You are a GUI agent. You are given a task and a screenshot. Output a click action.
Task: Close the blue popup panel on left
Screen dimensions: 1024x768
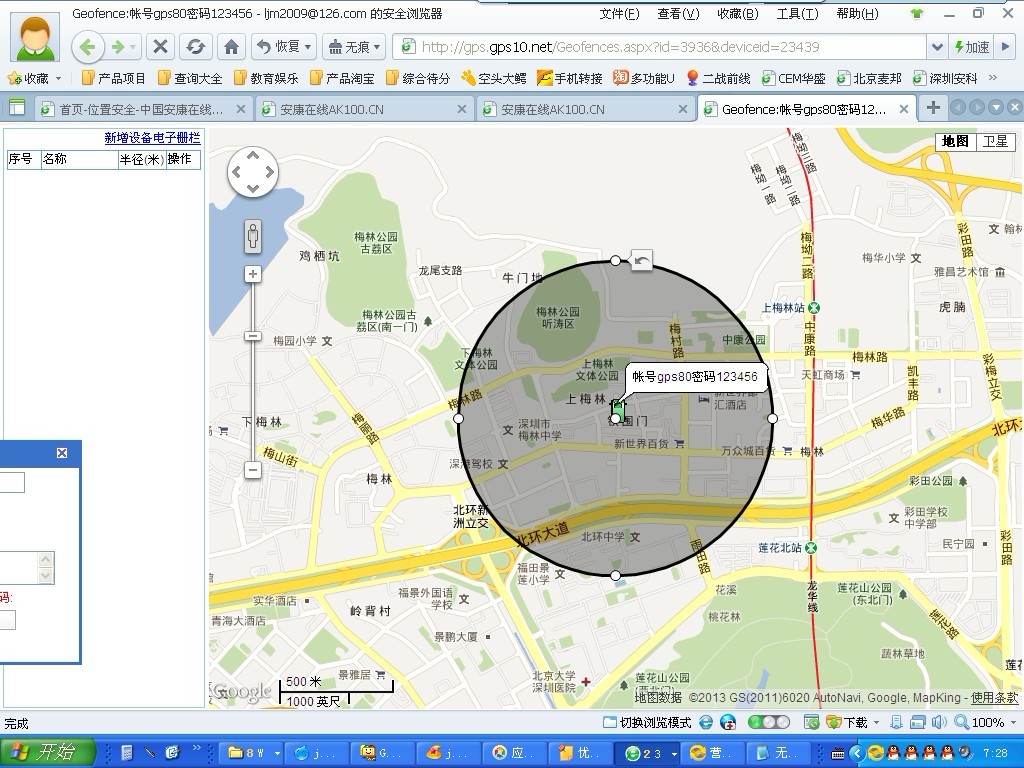tap(62, 453)
